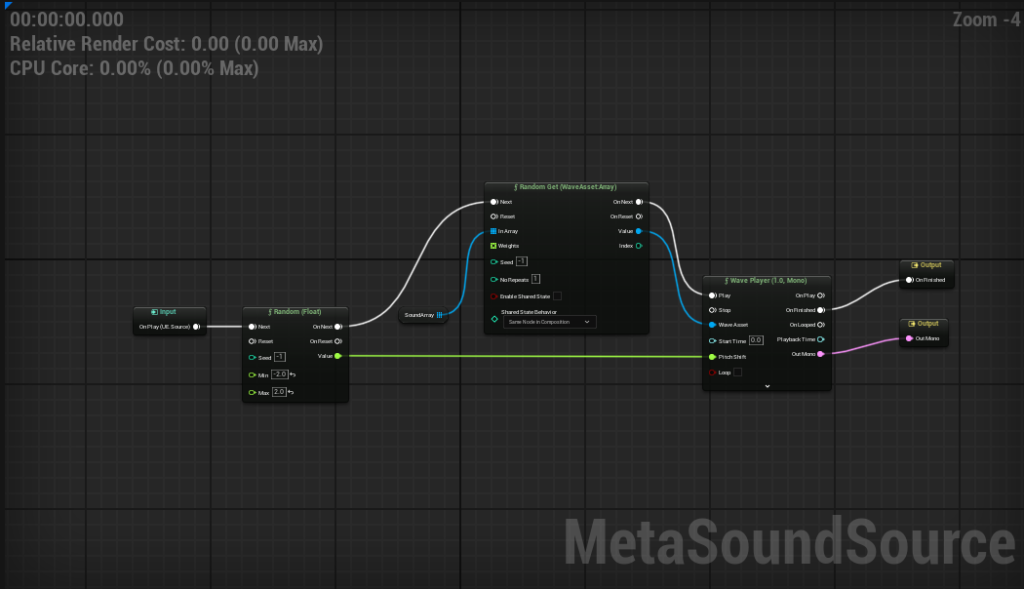Reset Max value to default arrow
1024x589 pixels.
(291, 392)
